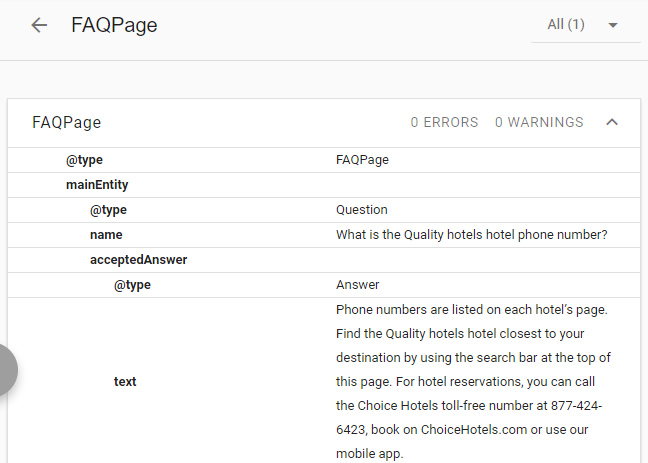Click the answer text about phone numbers

473,382
